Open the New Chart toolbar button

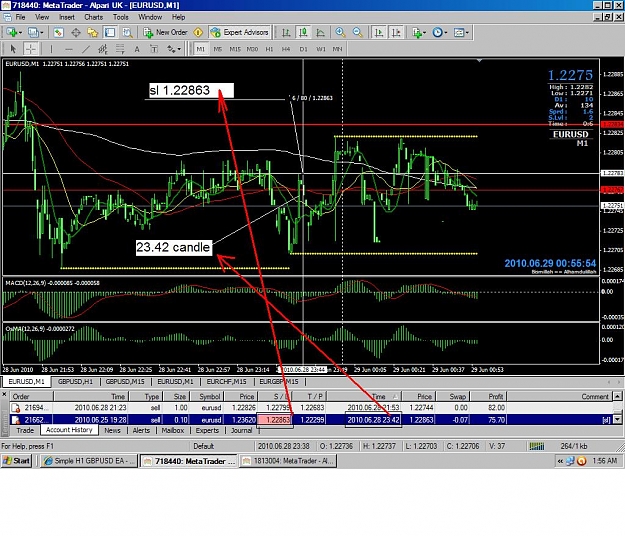pyautogui.click(x=14, y=33)
